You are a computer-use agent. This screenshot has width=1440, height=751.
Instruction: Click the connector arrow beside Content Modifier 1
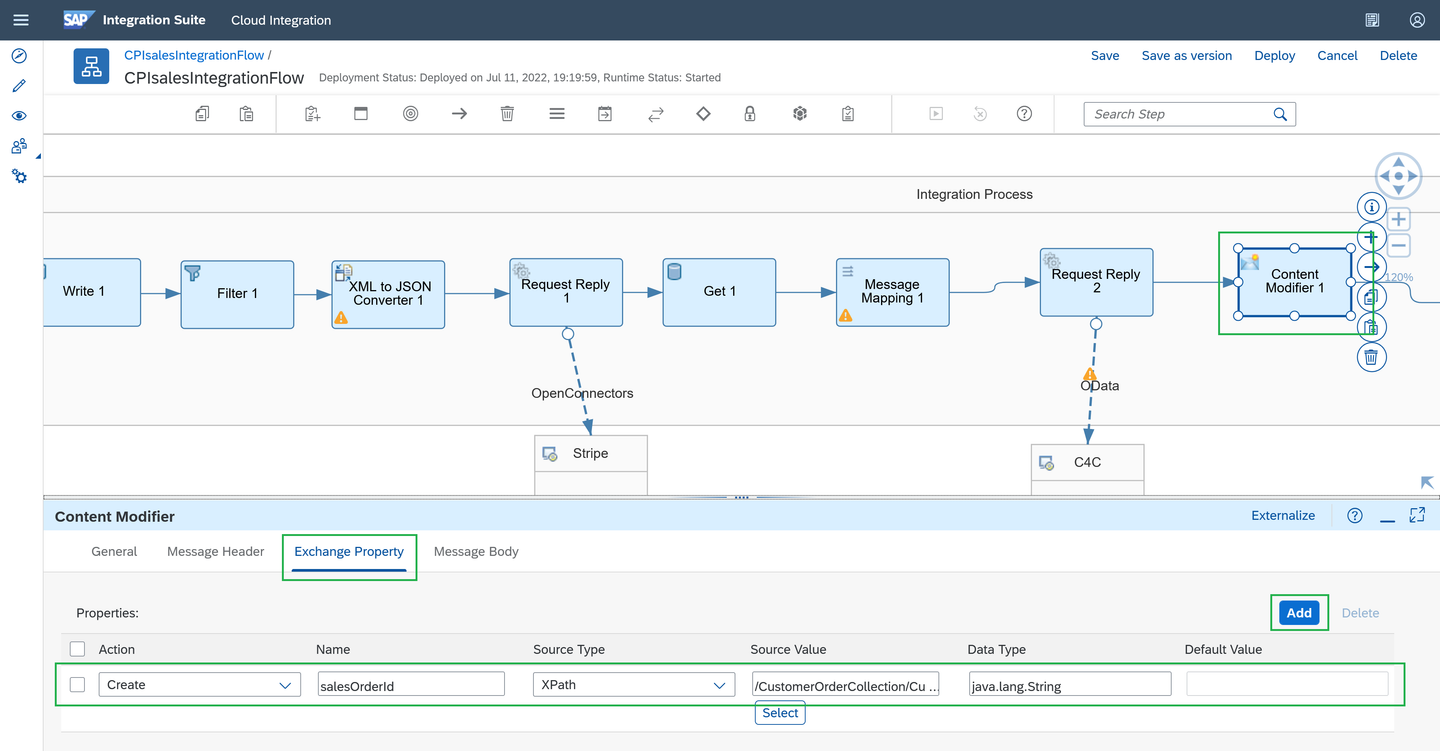coord(1372,267)
